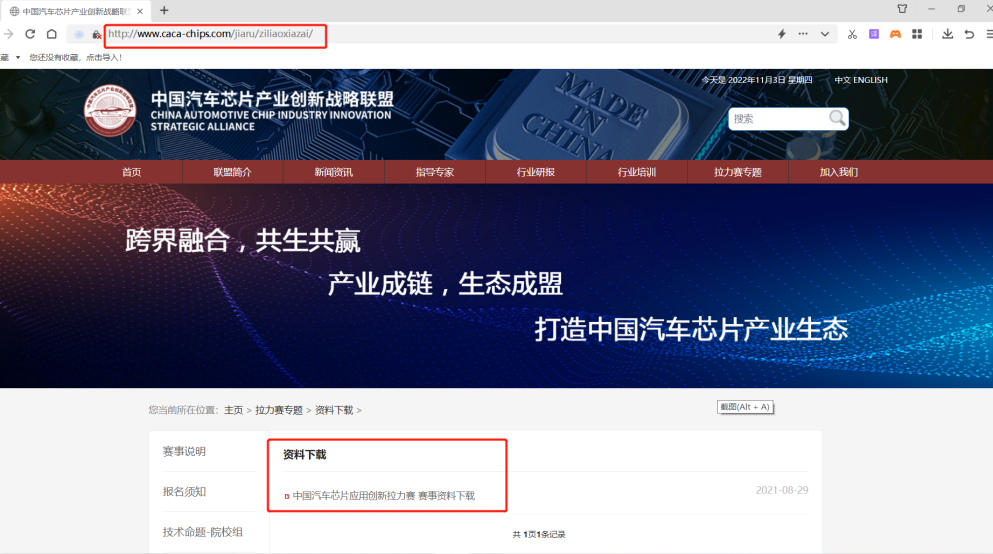Open the four-square apps grid icon
Screen dimensions: 993x554
click(916, 34)
